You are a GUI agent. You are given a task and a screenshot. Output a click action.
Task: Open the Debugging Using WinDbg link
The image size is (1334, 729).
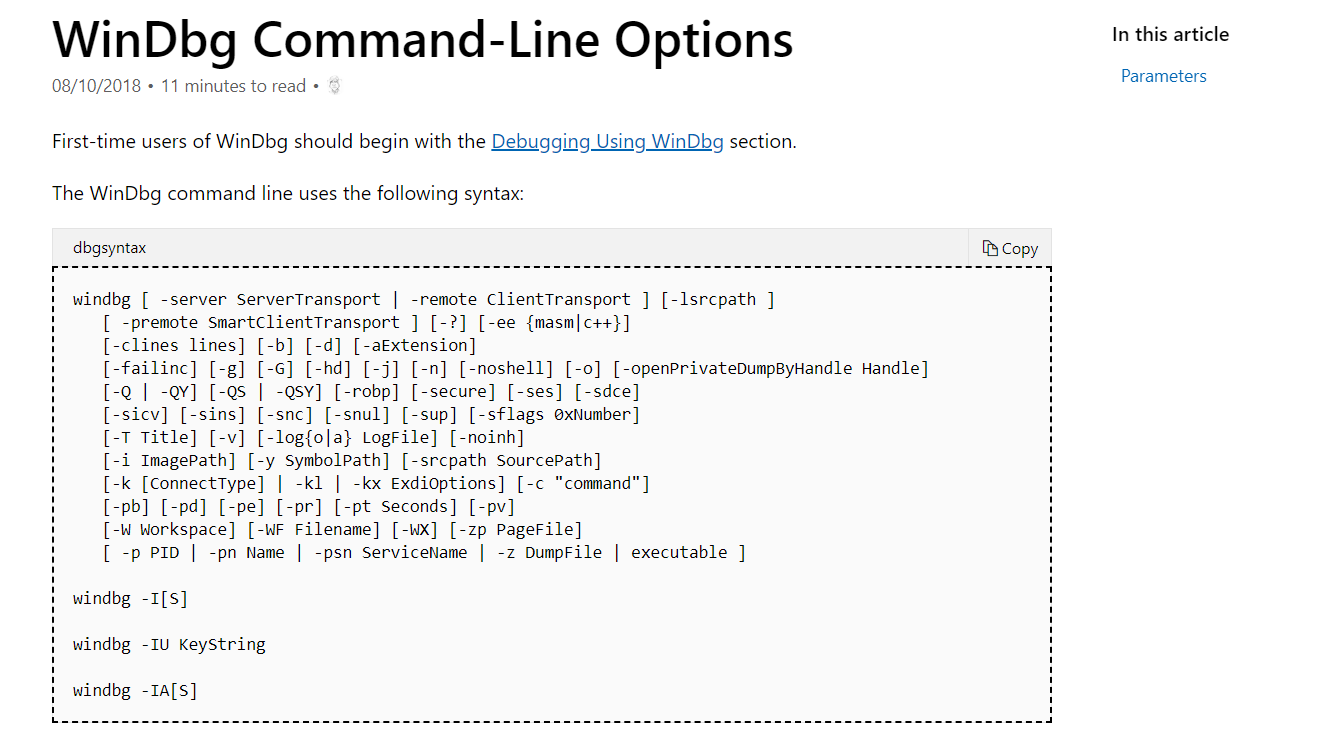pos(606,141)
